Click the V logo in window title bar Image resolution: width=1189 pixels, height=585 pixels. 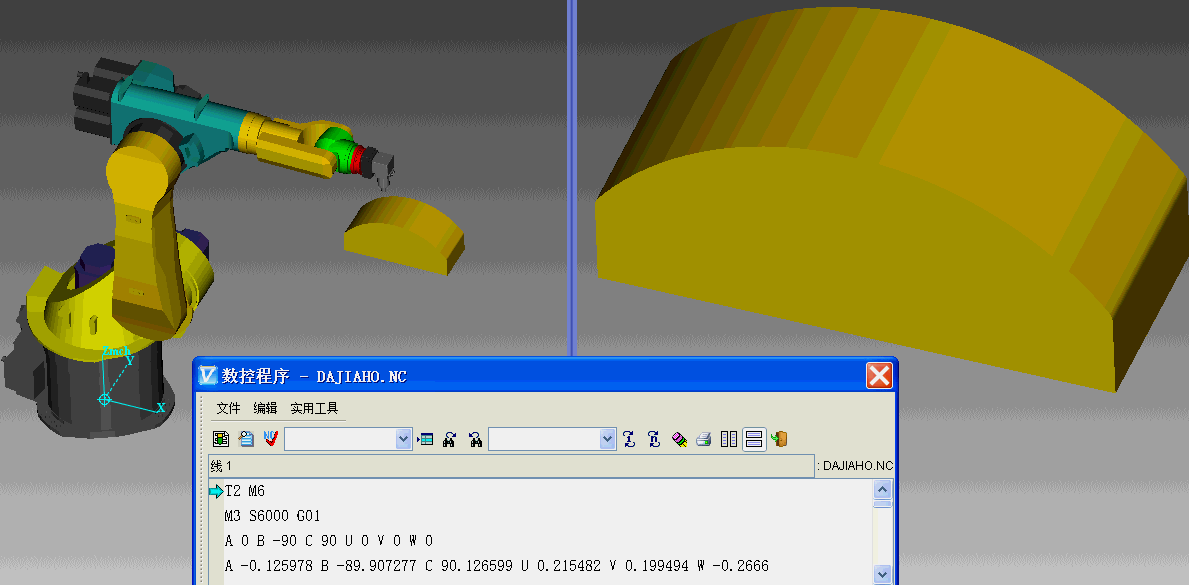point(208,375)
